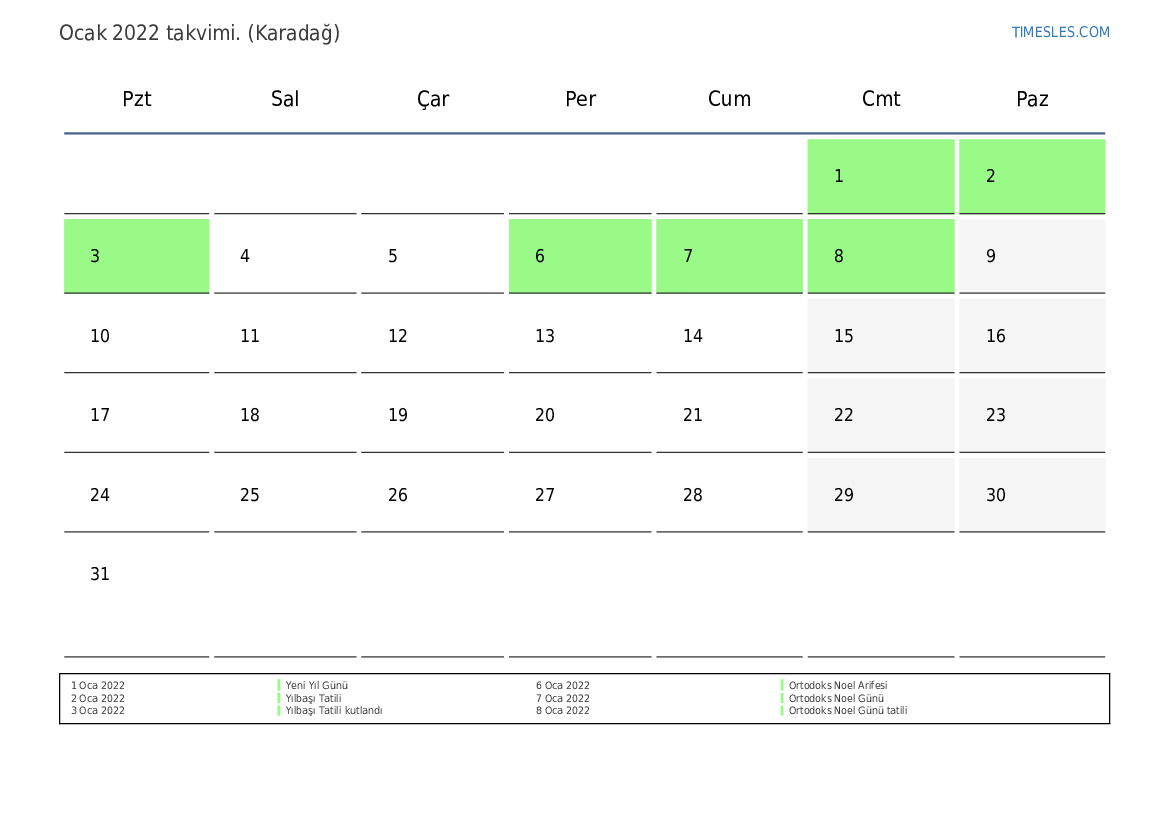
Task: Click the Paz weekday header
Action: (x=1032, y=99)
